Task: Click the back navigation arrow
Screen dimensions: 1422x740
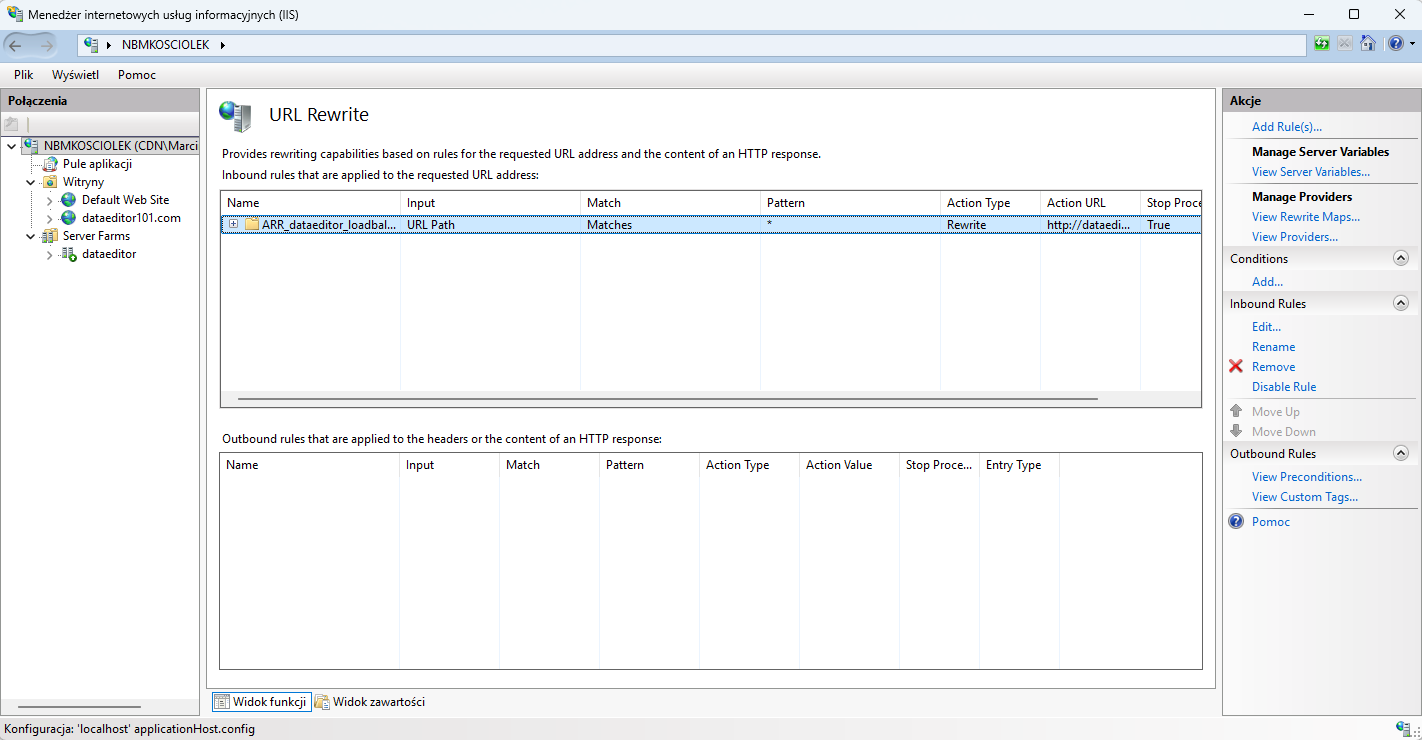Action: pyautogui.click(x=16, y=45)
